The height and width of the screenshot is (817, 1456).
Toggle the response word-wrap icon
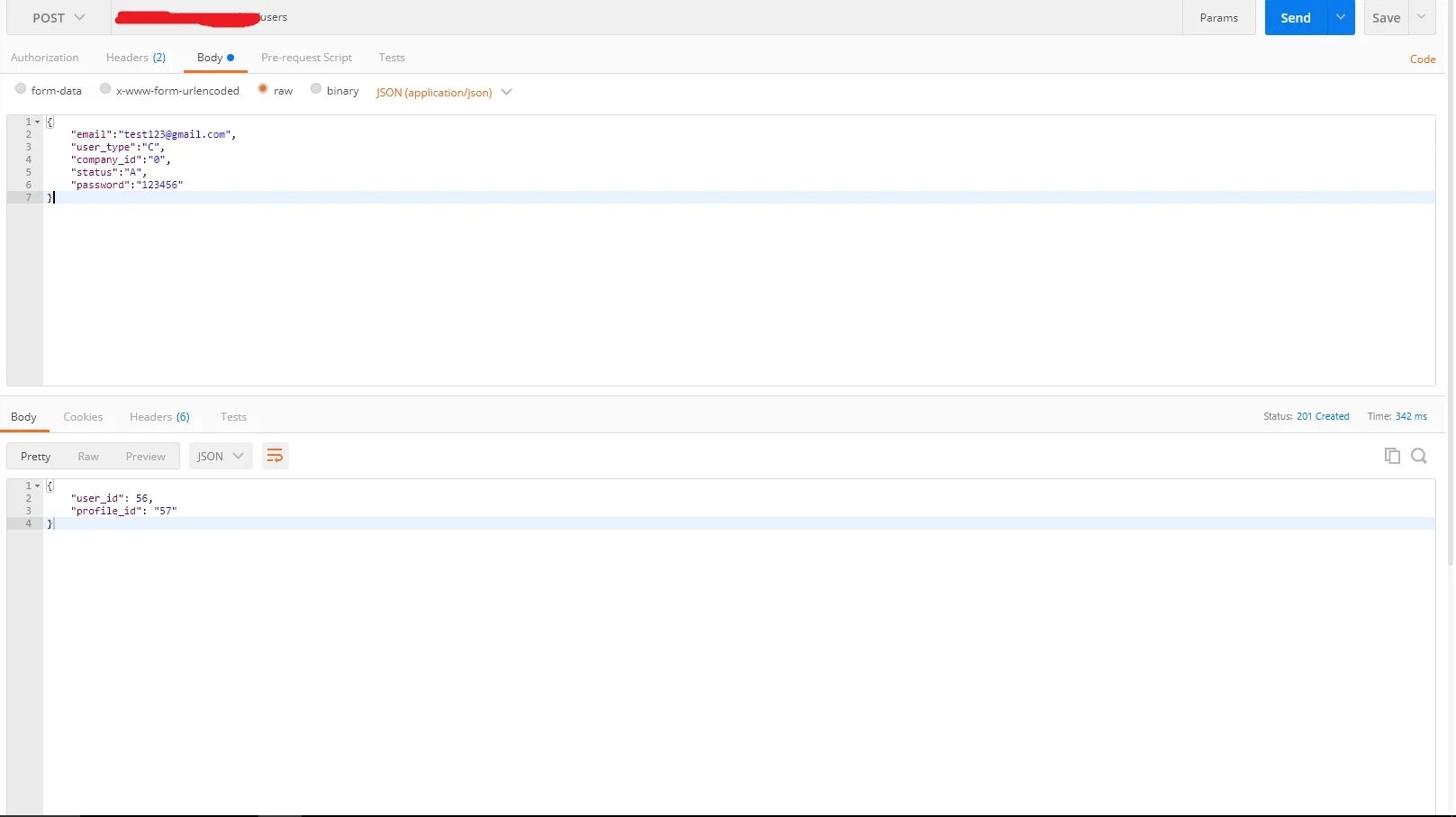point(275,456)
